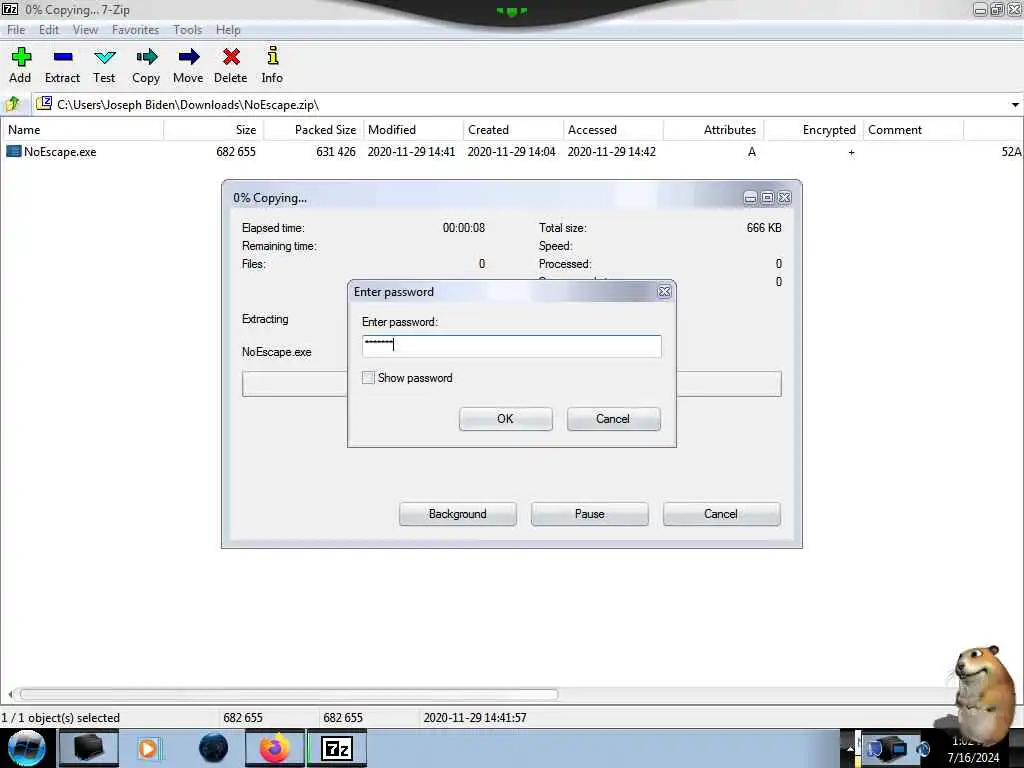
Task: Sort file list by Name column
Action: click(x=82, y=130)
